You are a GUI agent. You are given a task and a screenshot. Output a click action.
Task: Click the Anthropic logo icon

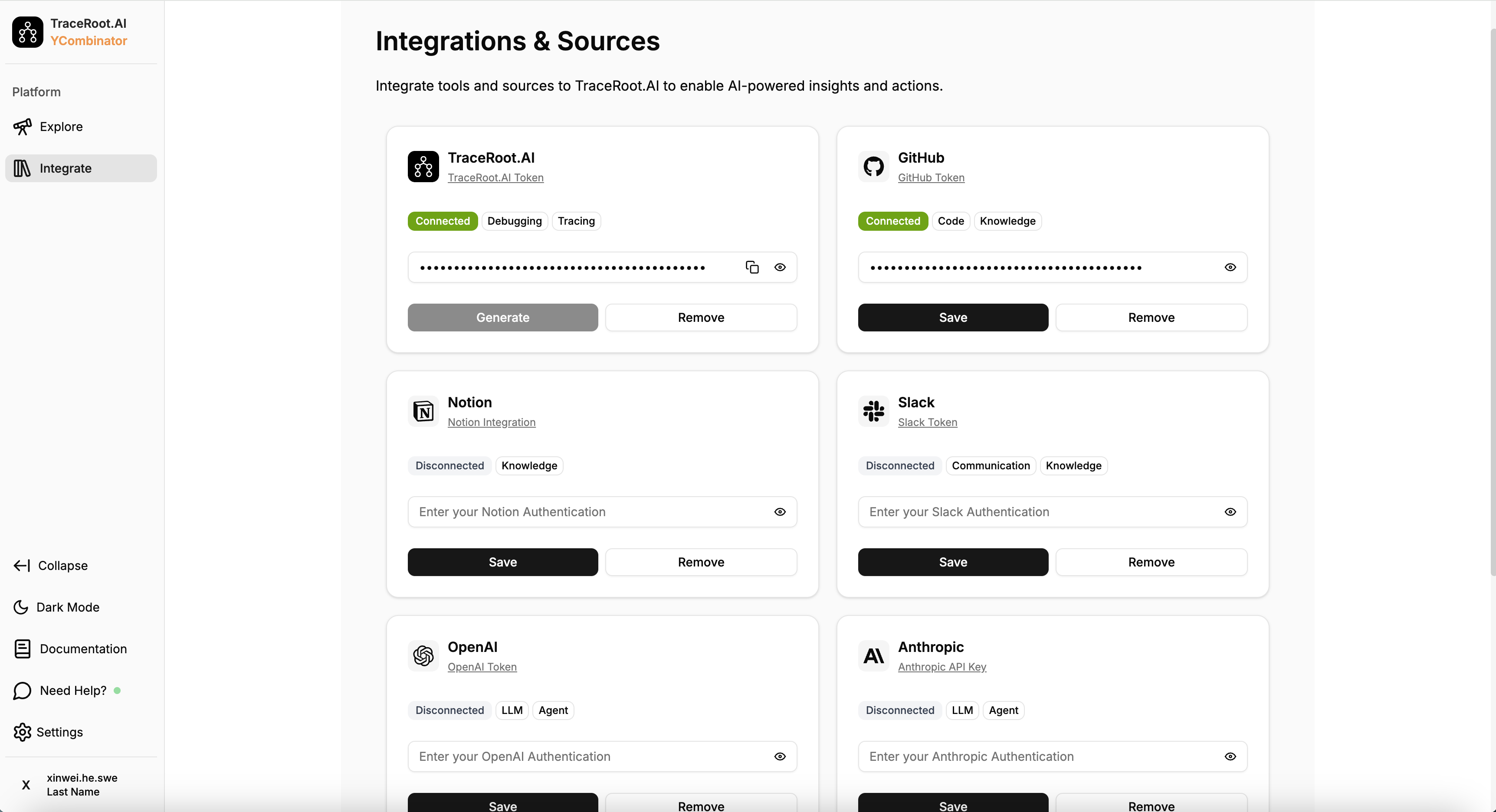[x=873, y=656]
